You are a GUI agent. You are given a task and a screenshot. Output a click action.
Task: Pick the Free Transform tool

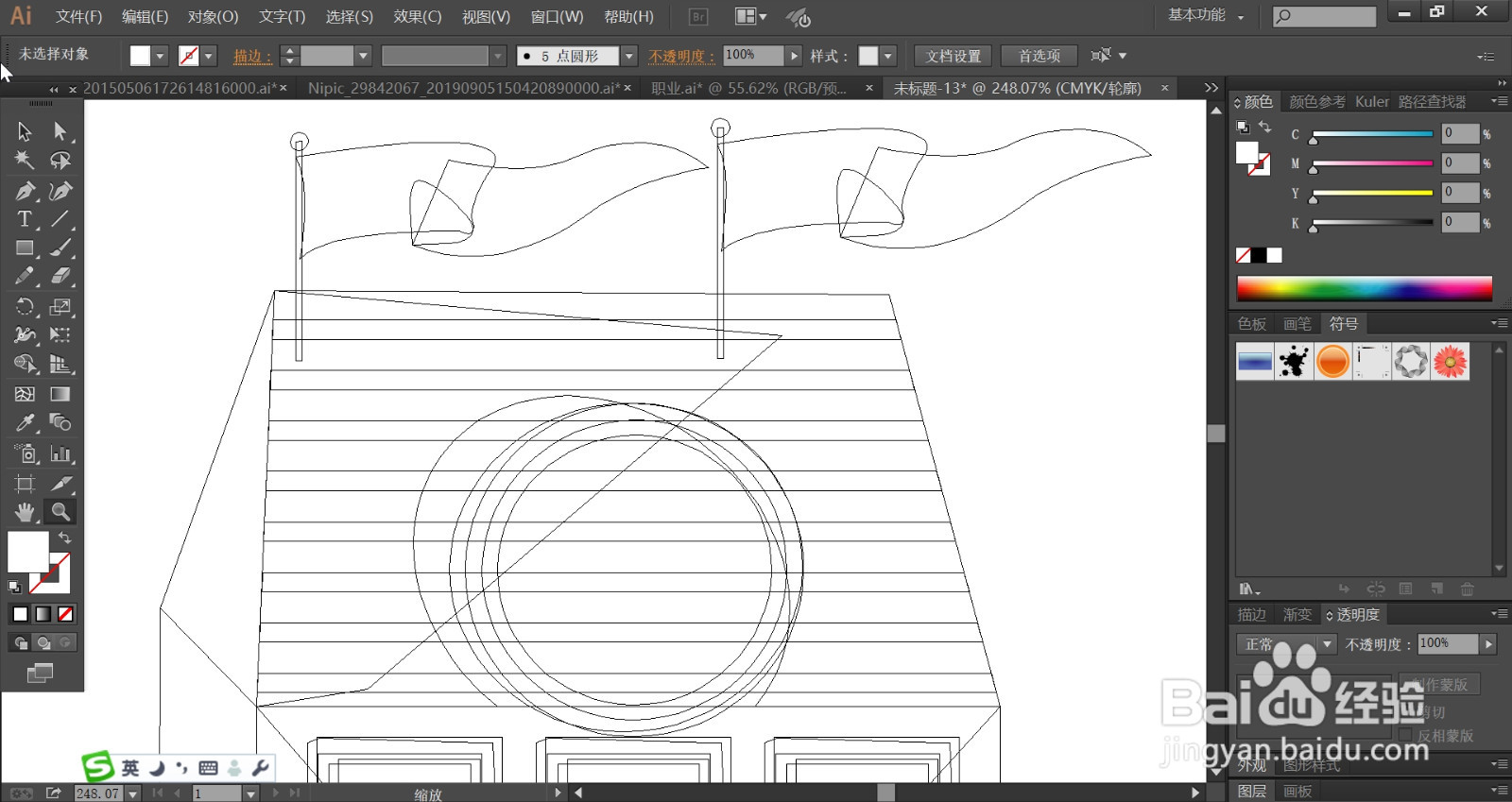tap(60, 335)
